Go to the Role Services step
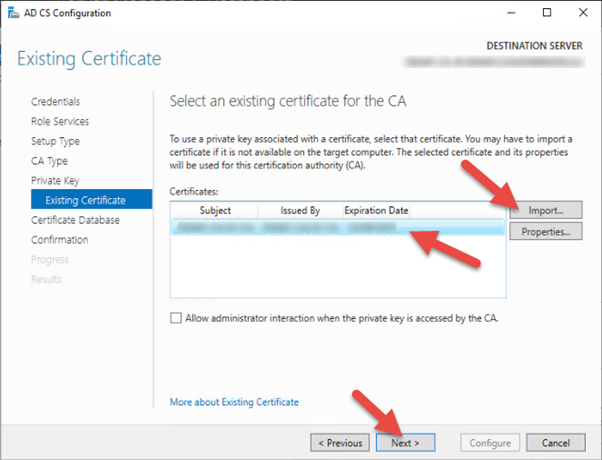The height and width of the screenshot is (460, 602). pyautogui.click(x=60, y=121)
